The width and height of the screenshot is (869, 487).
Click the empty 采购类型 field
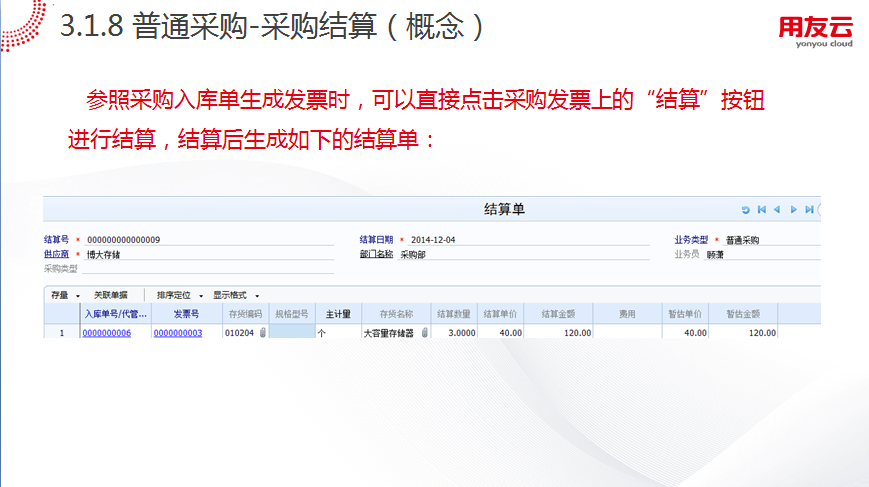(x=208, y=269)
